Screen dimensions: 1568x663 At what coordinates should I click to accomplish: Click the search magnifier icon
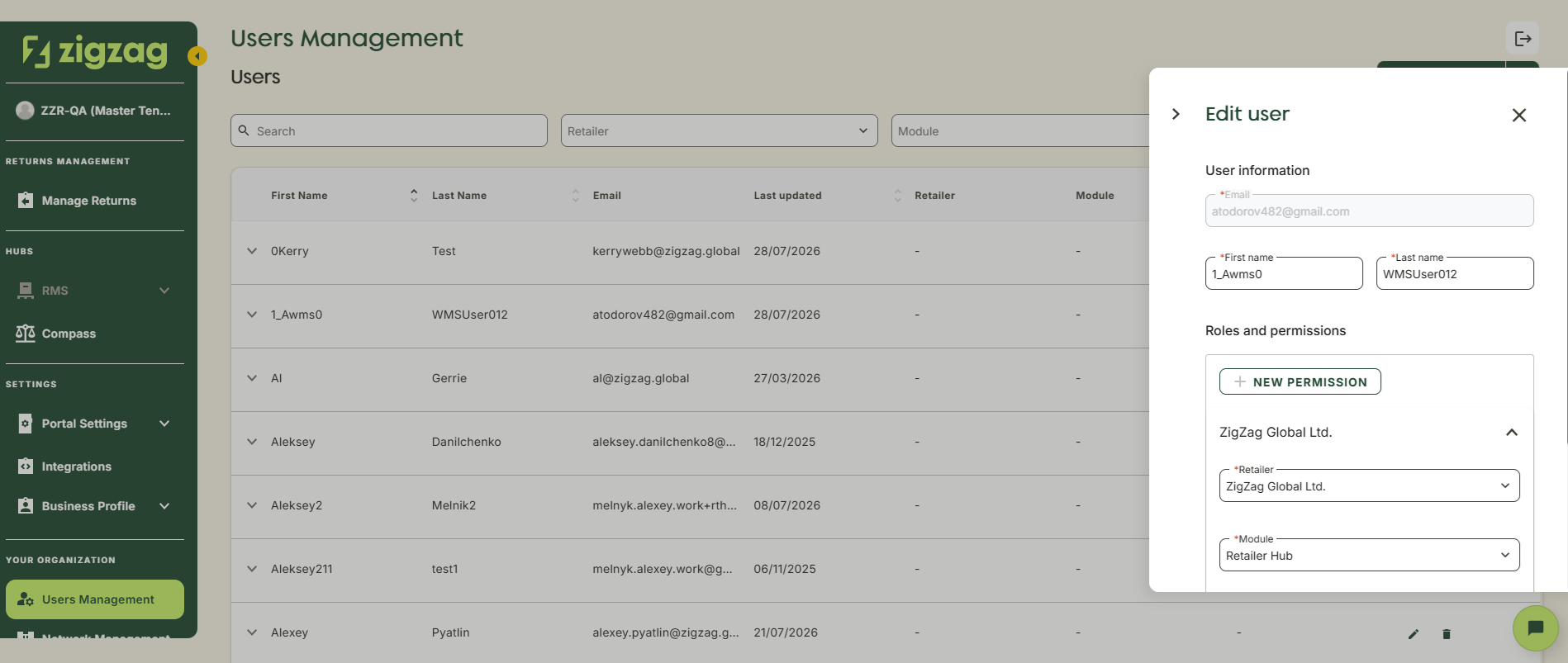click(244, 130)
